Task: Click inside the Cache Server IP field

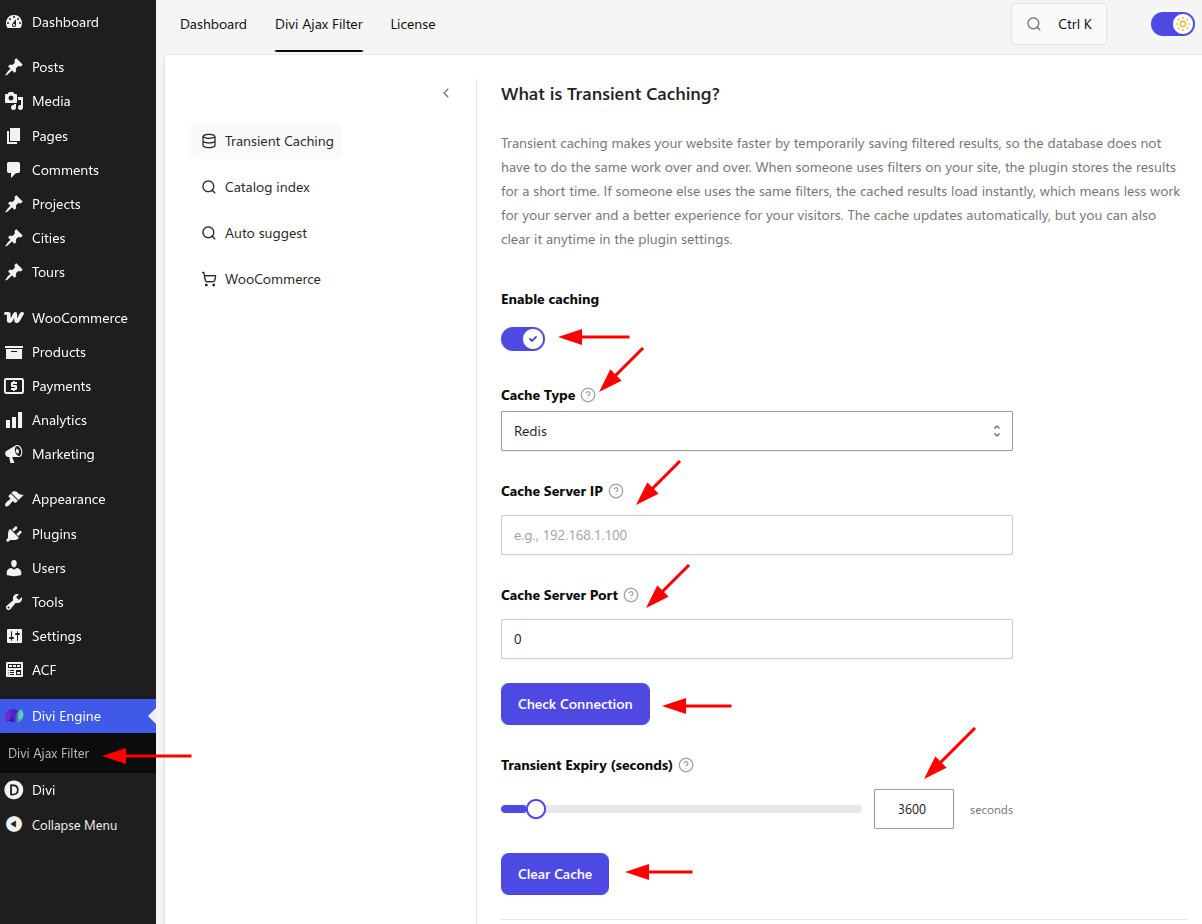Action: click(757, 535)
